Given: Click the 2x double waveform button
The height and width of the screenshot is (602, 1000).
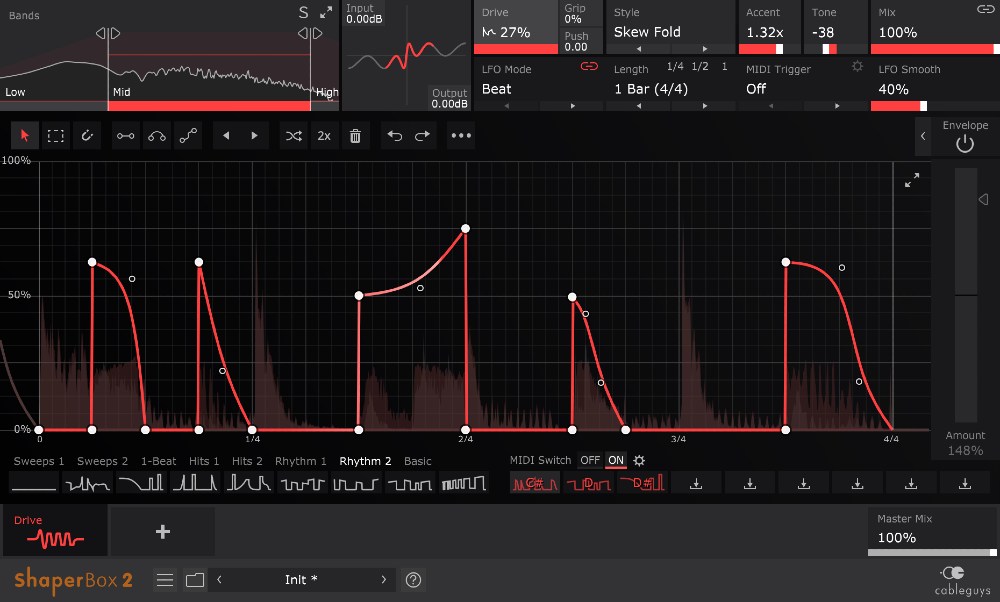Looking at the screenshot, I should coord(324,136).
